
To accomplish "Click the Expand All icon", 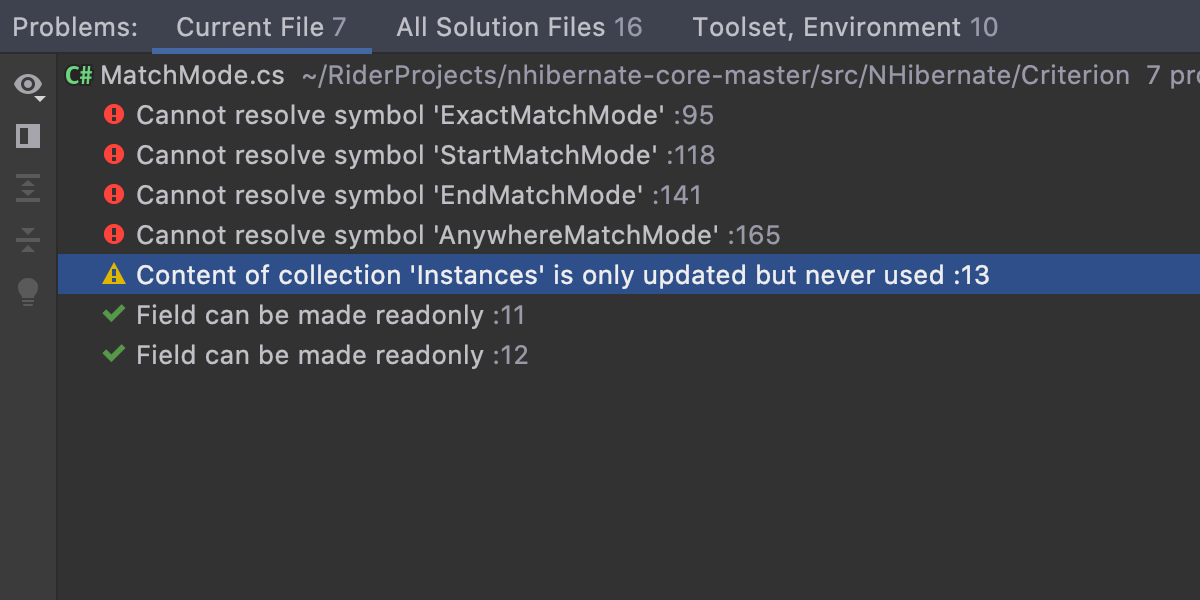I will tap(28, 188).
